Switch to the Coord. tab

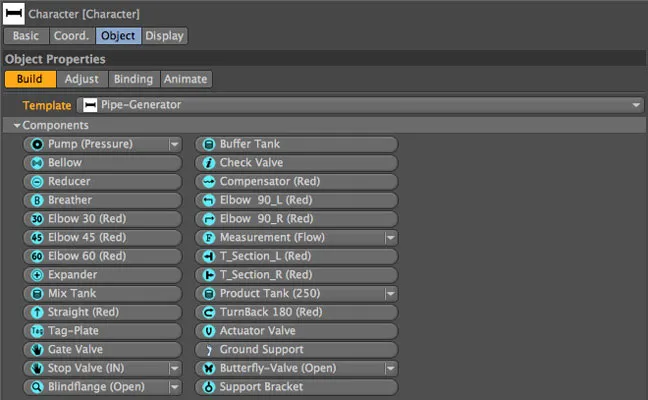(70, 36)
